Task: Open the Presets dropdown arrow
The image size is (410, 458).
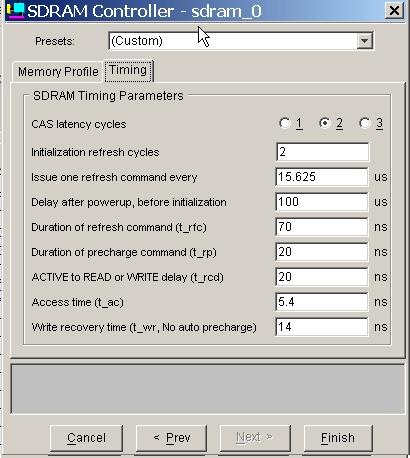Action: tap(365, 41)
